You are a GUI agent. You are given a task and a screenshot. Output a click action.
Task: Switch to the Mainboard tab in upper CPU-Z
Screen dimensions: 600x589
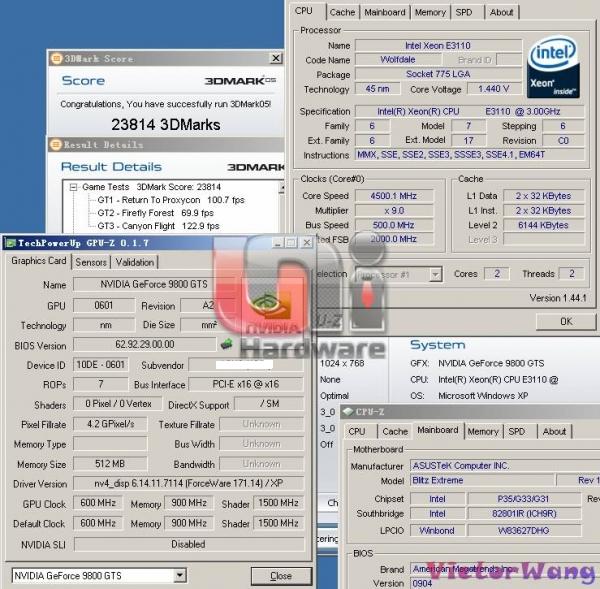pyautogui.click(x=385, y=12)
